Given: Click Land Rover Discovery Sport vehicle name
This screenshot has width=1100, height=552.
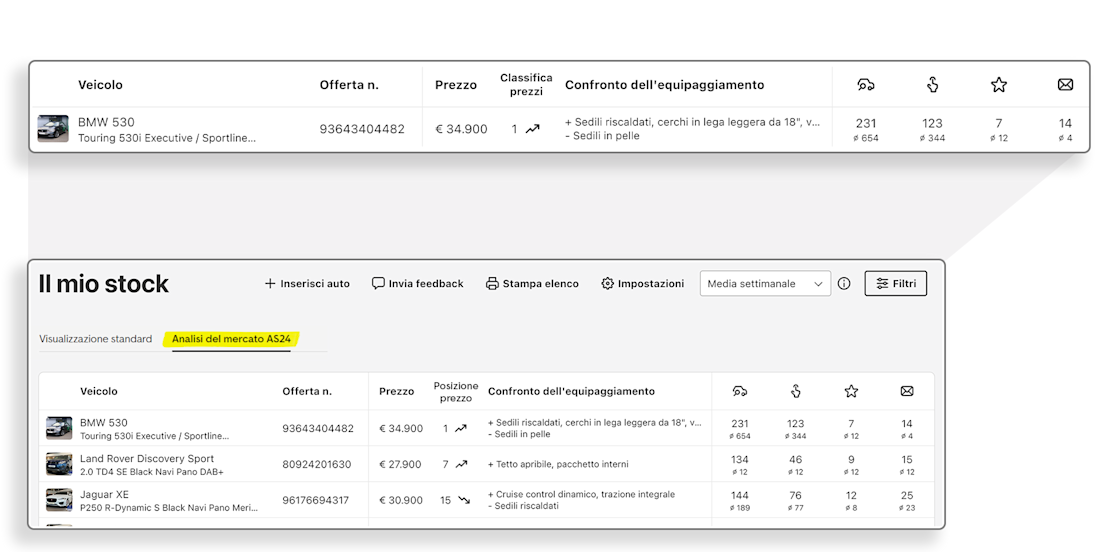Looking at the screenshot, I should point(147,458).
